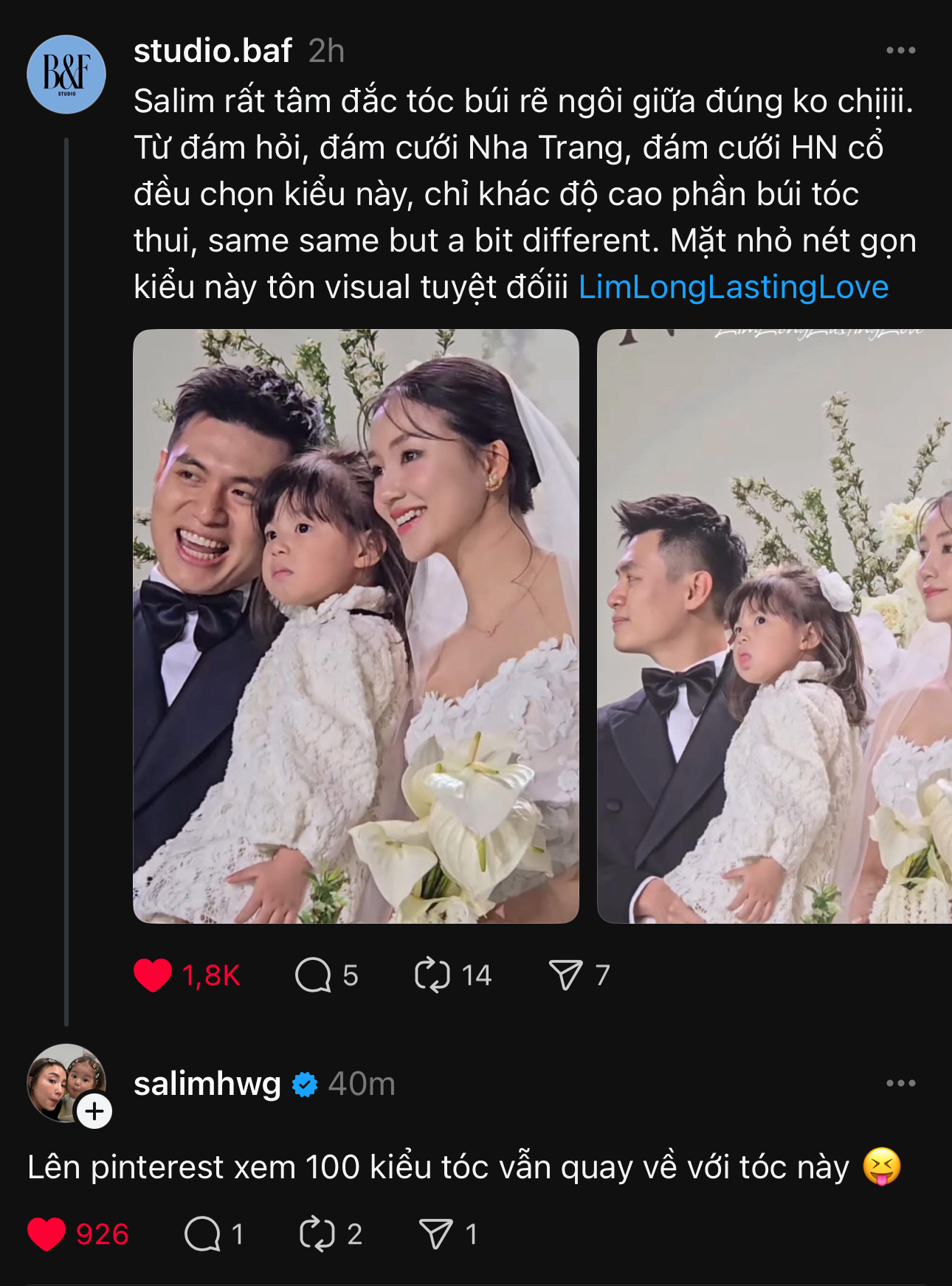The width and height of the screenshot is (952, 1286).
Task: Open comments on the studio.baf post
Action: (x=313, y=975)
